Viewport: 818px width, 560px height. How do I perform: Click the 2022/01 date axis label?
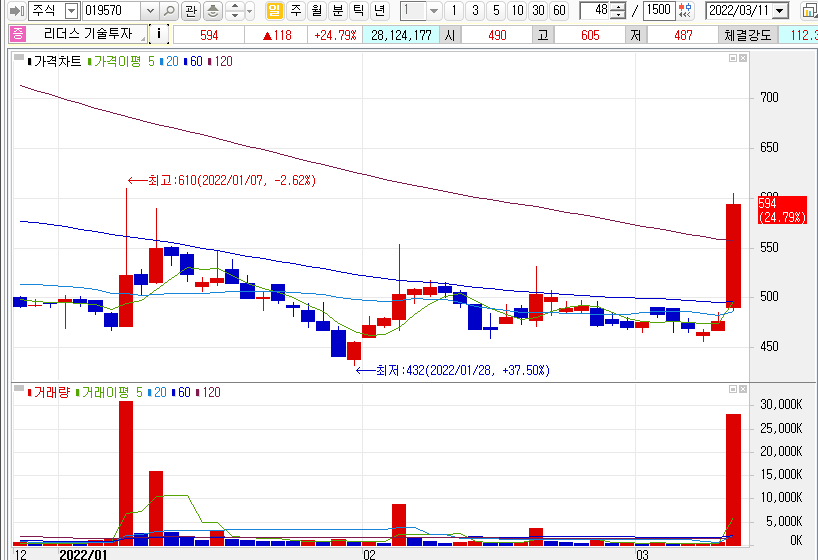pos(83,554)
